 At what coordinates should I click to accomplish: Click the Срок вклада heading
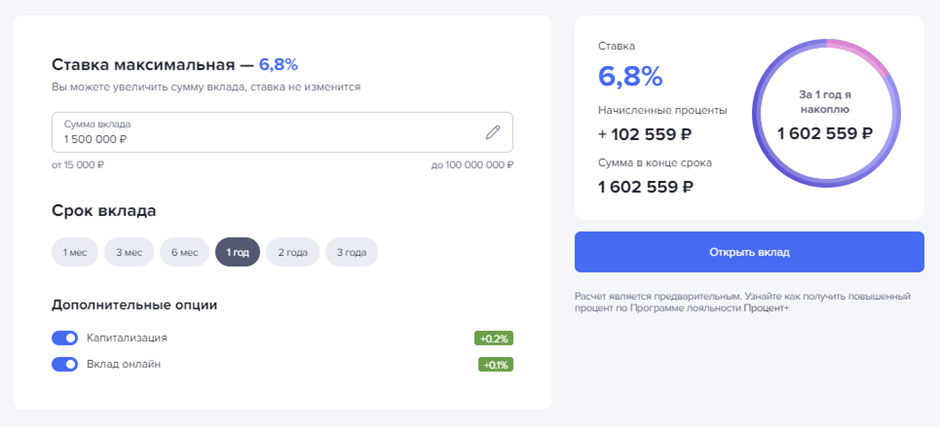point(104,211)
